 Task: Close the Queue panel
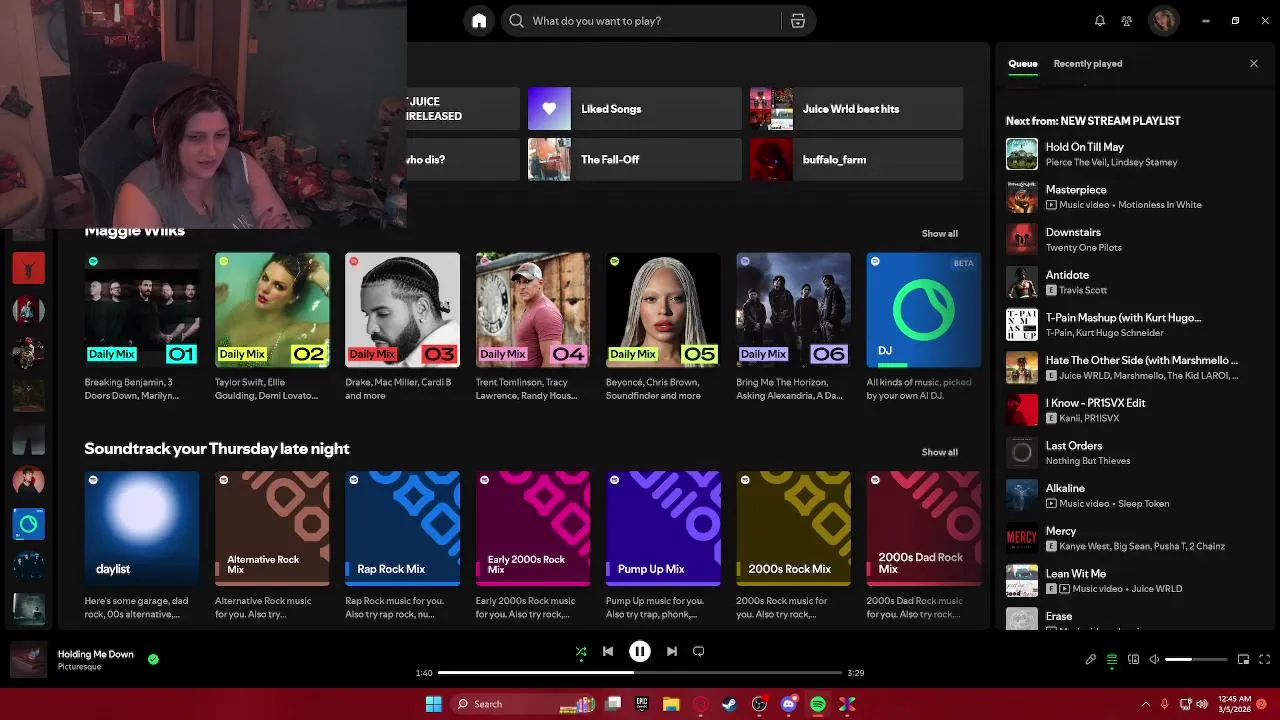1254,64
